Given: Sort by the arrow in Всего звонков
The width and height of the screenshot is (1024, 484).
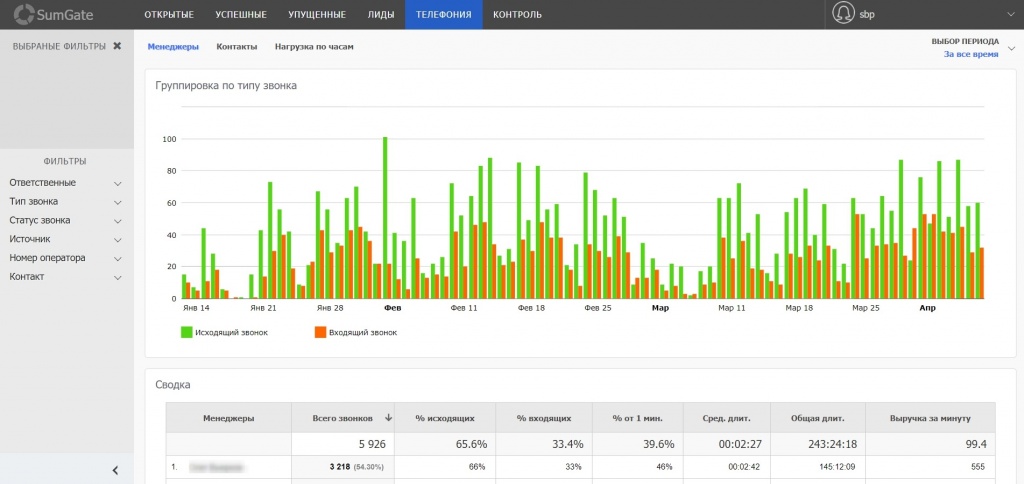Looking at the screenshot, I should click(389, 417).
